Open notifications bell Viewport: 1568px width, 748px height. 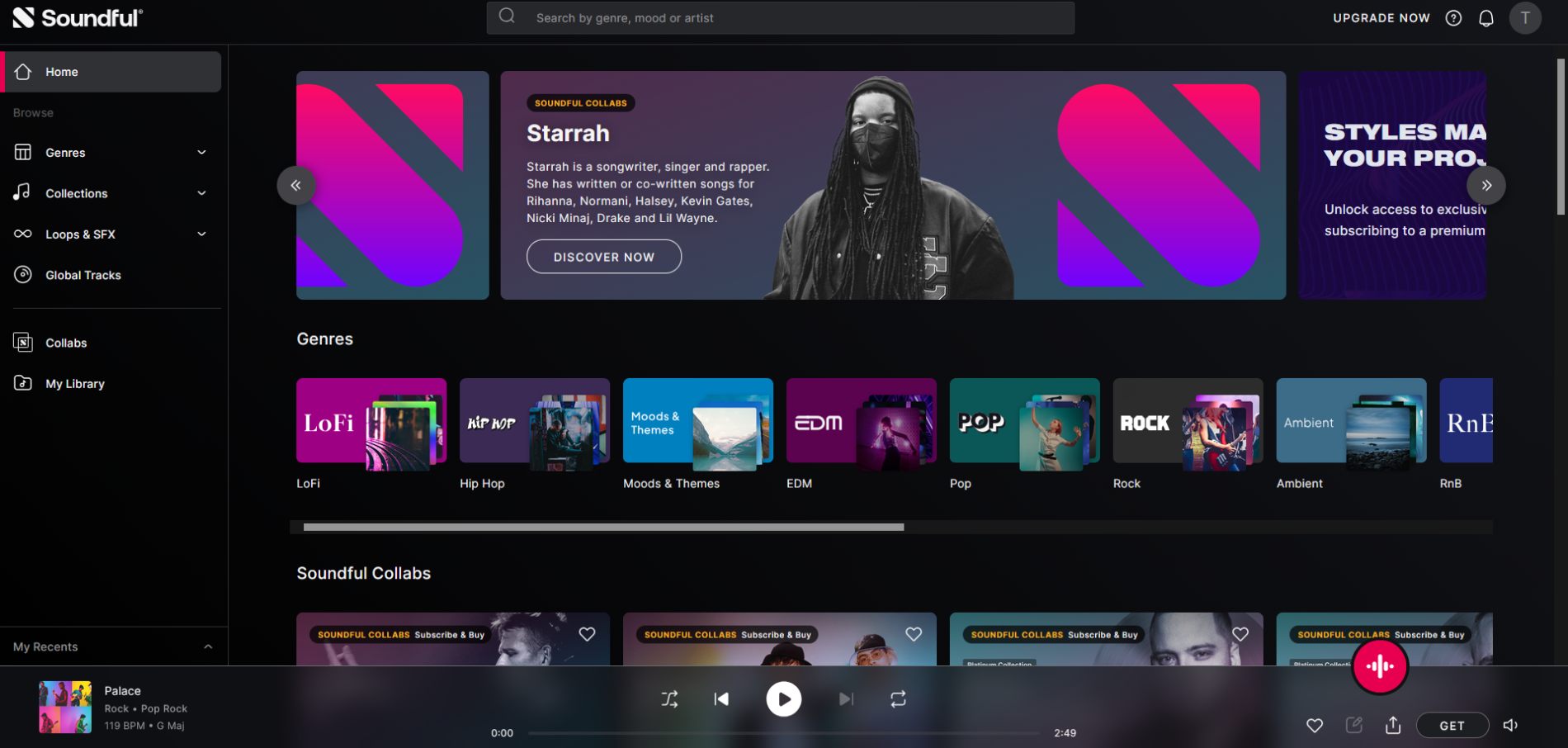[1485, 18]
